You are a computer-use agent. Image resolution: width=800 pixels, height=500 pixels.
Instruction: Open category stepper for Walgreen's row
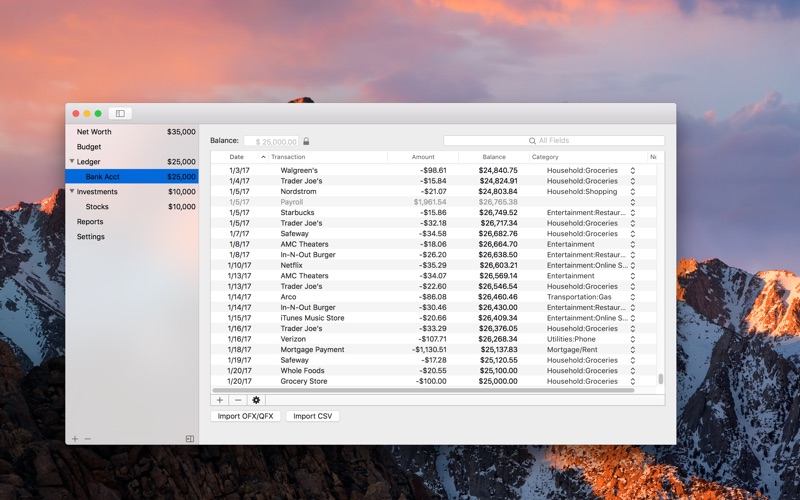(633, 170)
